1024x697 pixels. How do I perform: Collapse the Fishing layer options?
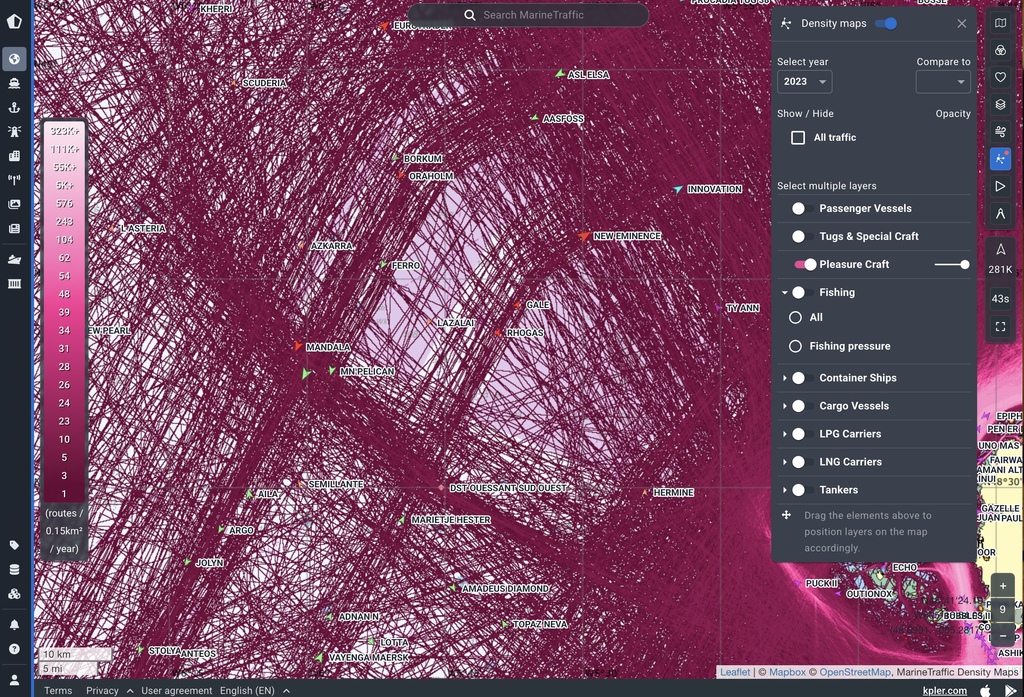[x=784, y=293]
